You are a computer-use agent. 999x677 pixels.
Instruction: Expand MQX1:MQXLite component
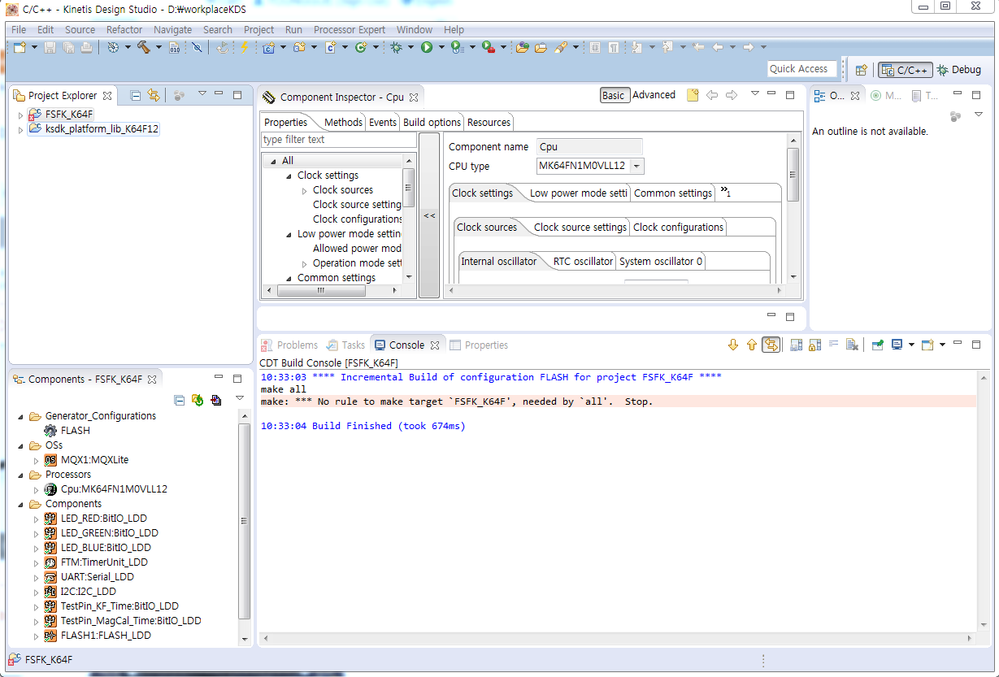pyautogui.click(x=36, y=460)
